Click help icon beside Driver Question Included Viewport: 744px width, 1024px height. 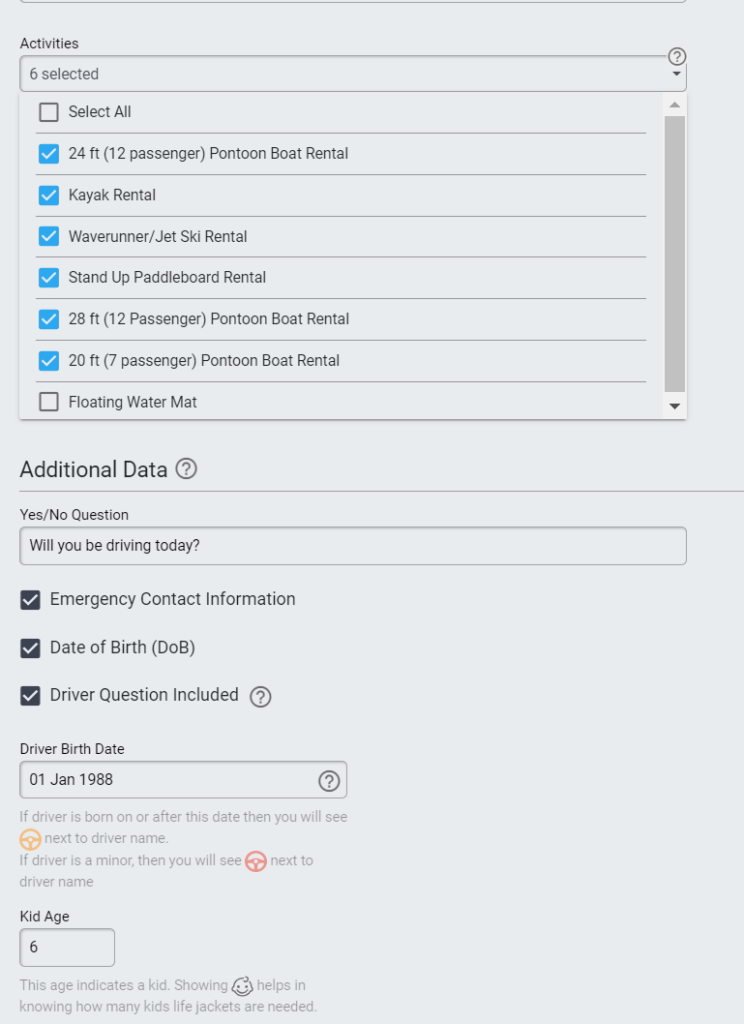261,697
